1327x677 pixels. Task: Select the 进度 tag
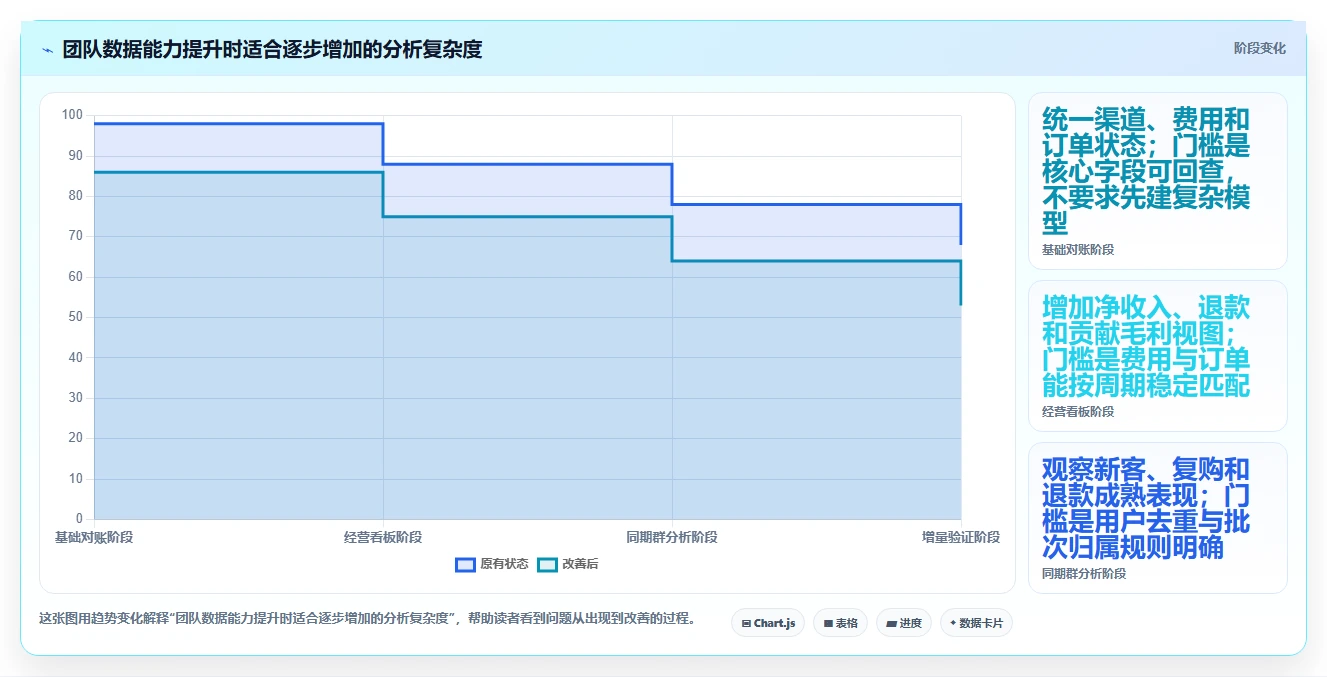coord(904,623)
